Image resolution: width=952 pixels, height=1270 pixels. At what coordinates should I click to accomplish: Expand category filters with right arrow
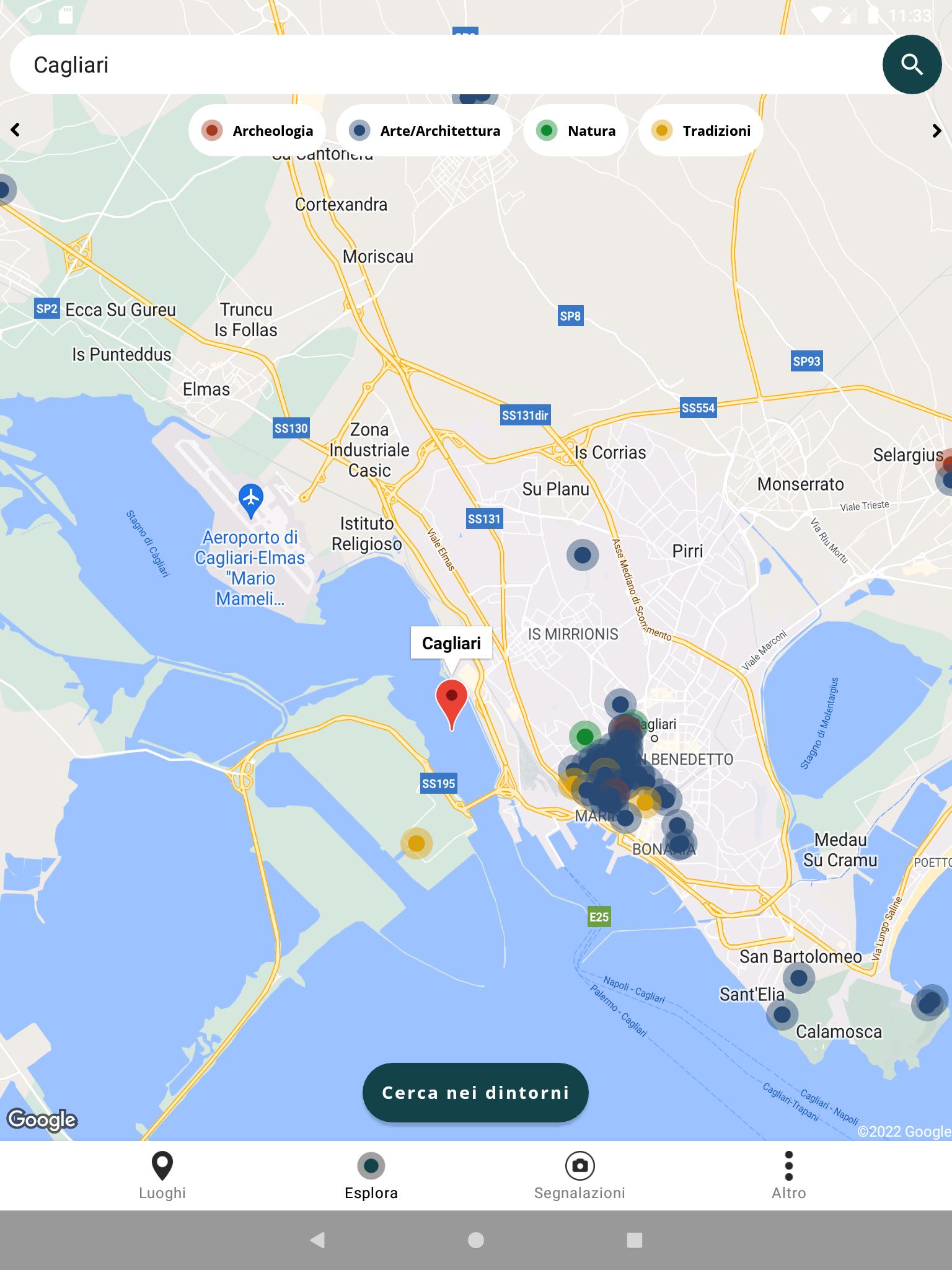(937, 131)
